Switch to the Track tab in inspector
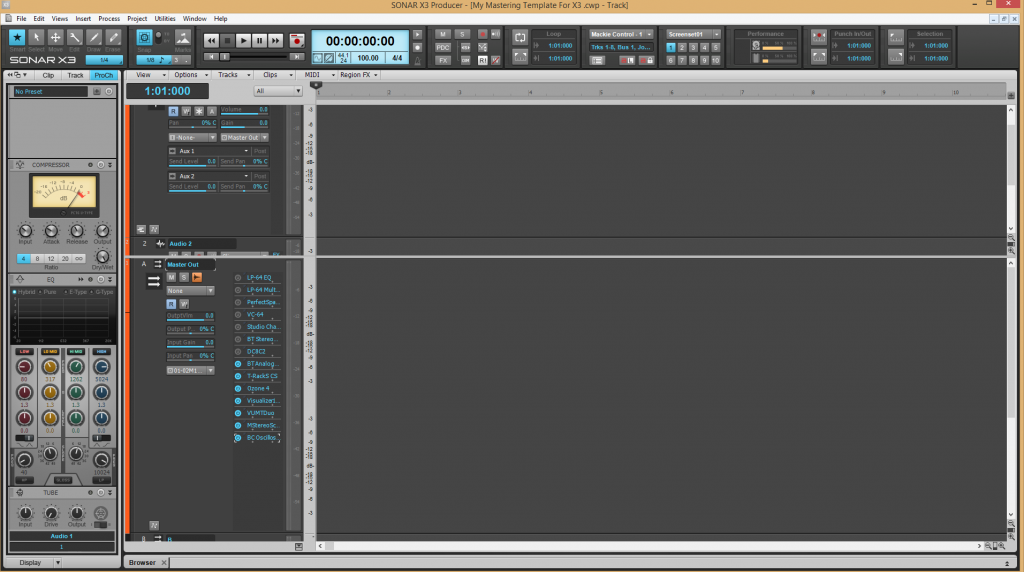The height and width of the screenshot is (572, 1024). 75,75
